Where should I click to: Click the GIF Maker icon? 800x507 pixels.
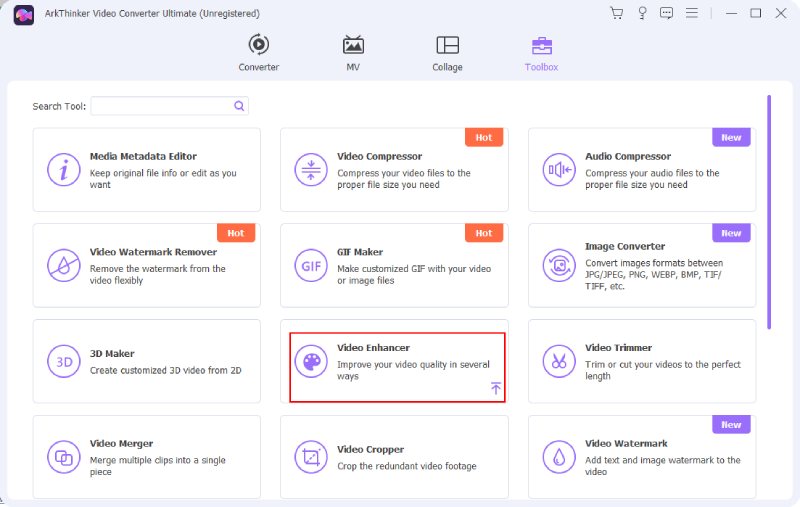point(311,266)
